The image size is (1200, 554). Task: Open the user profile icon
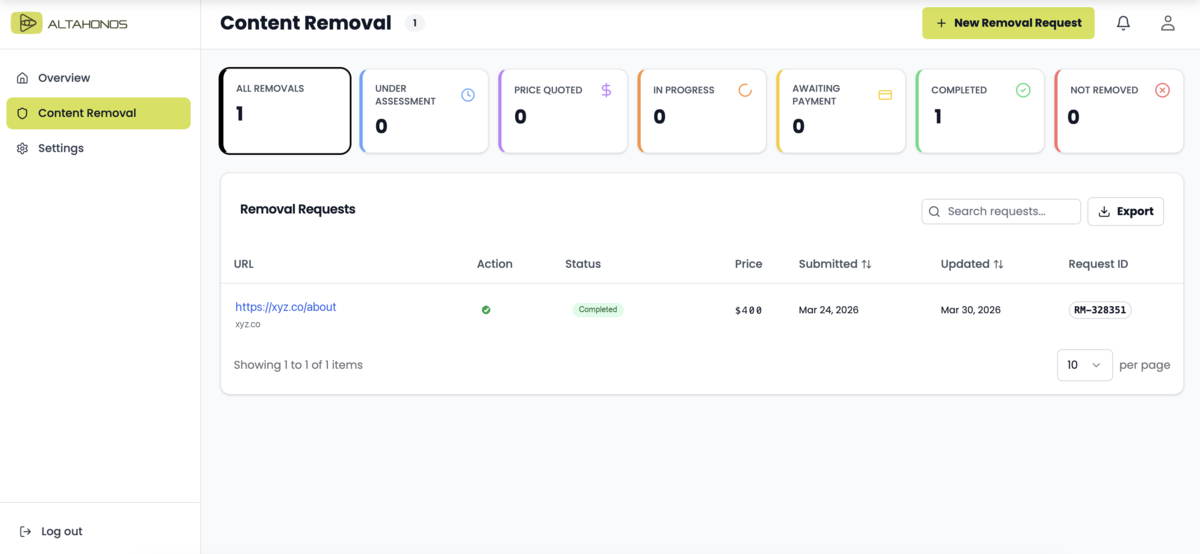pos(1167,23)
